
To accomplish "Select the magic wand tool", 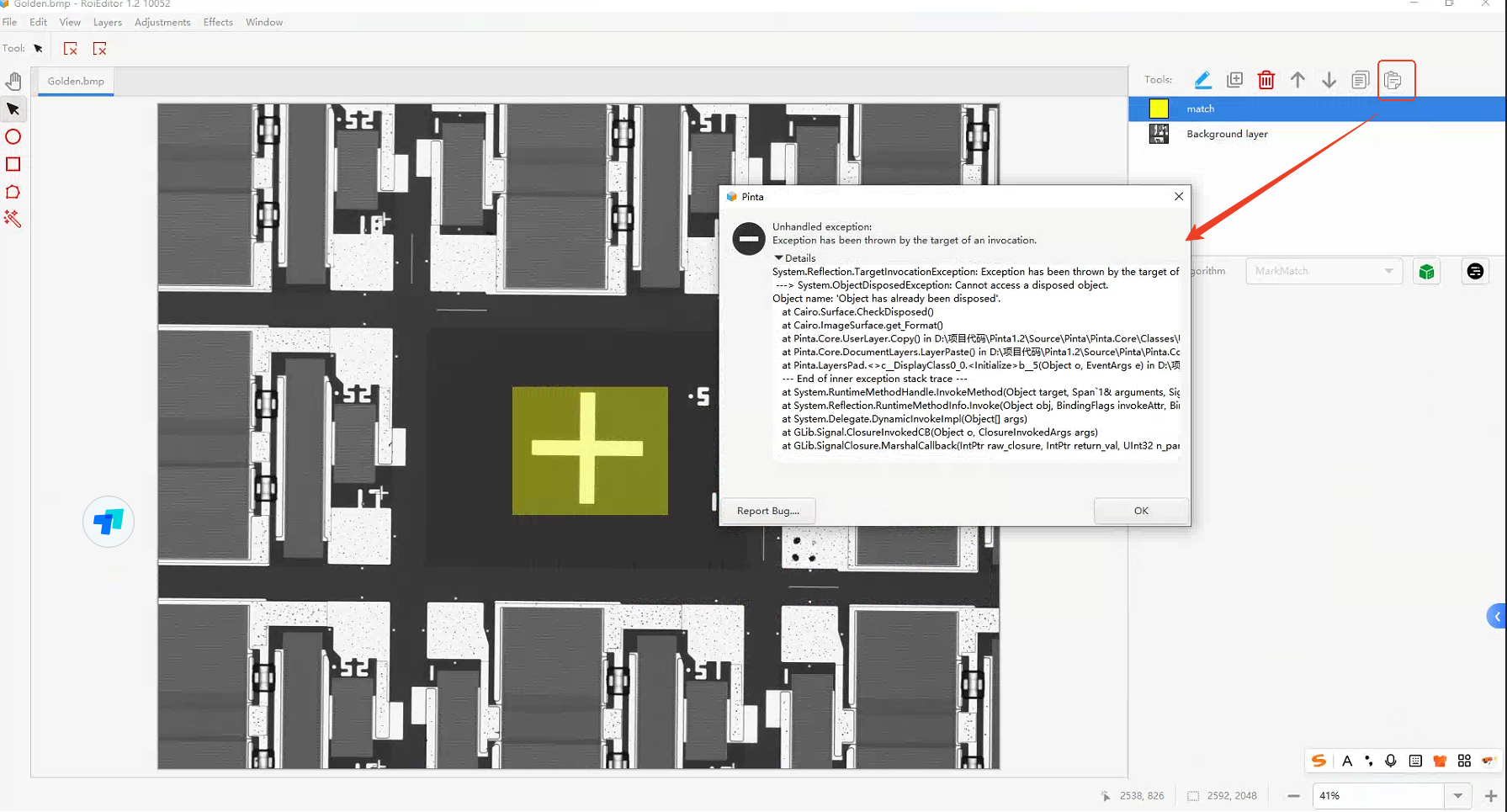I will pyautogui.click(x=13, y=219).
